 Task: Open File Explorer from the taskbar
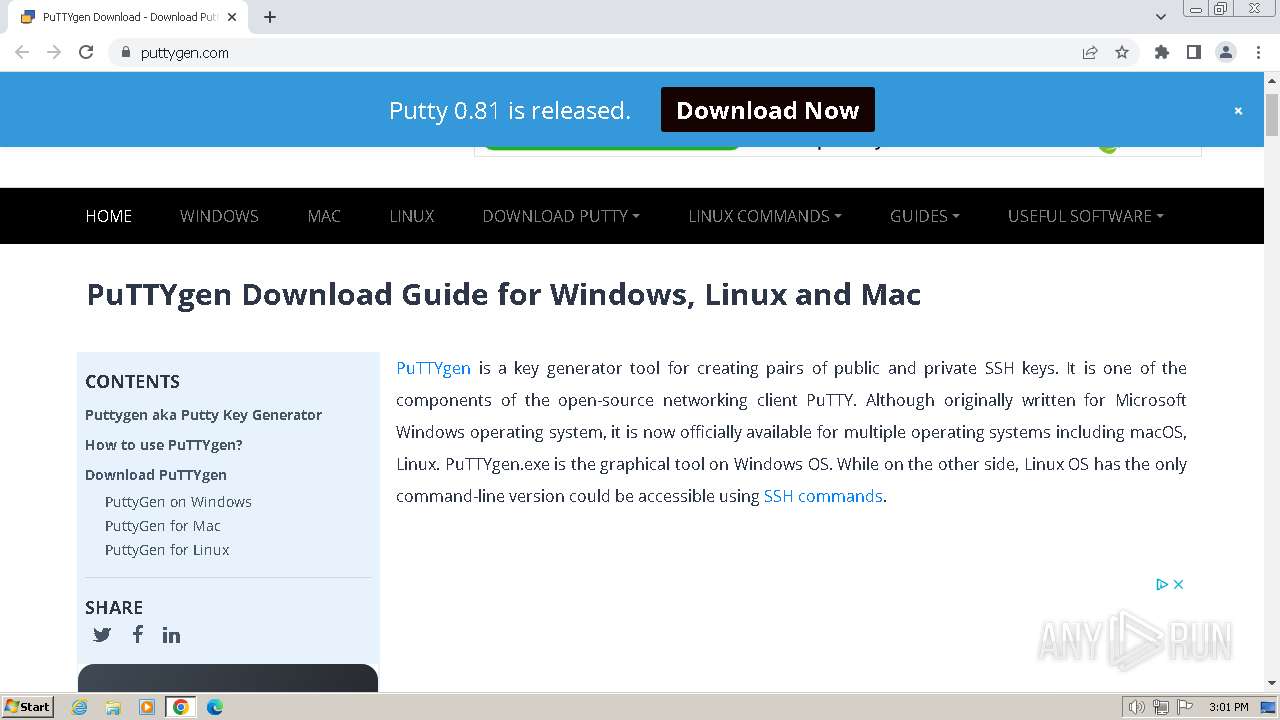(113, 707)
